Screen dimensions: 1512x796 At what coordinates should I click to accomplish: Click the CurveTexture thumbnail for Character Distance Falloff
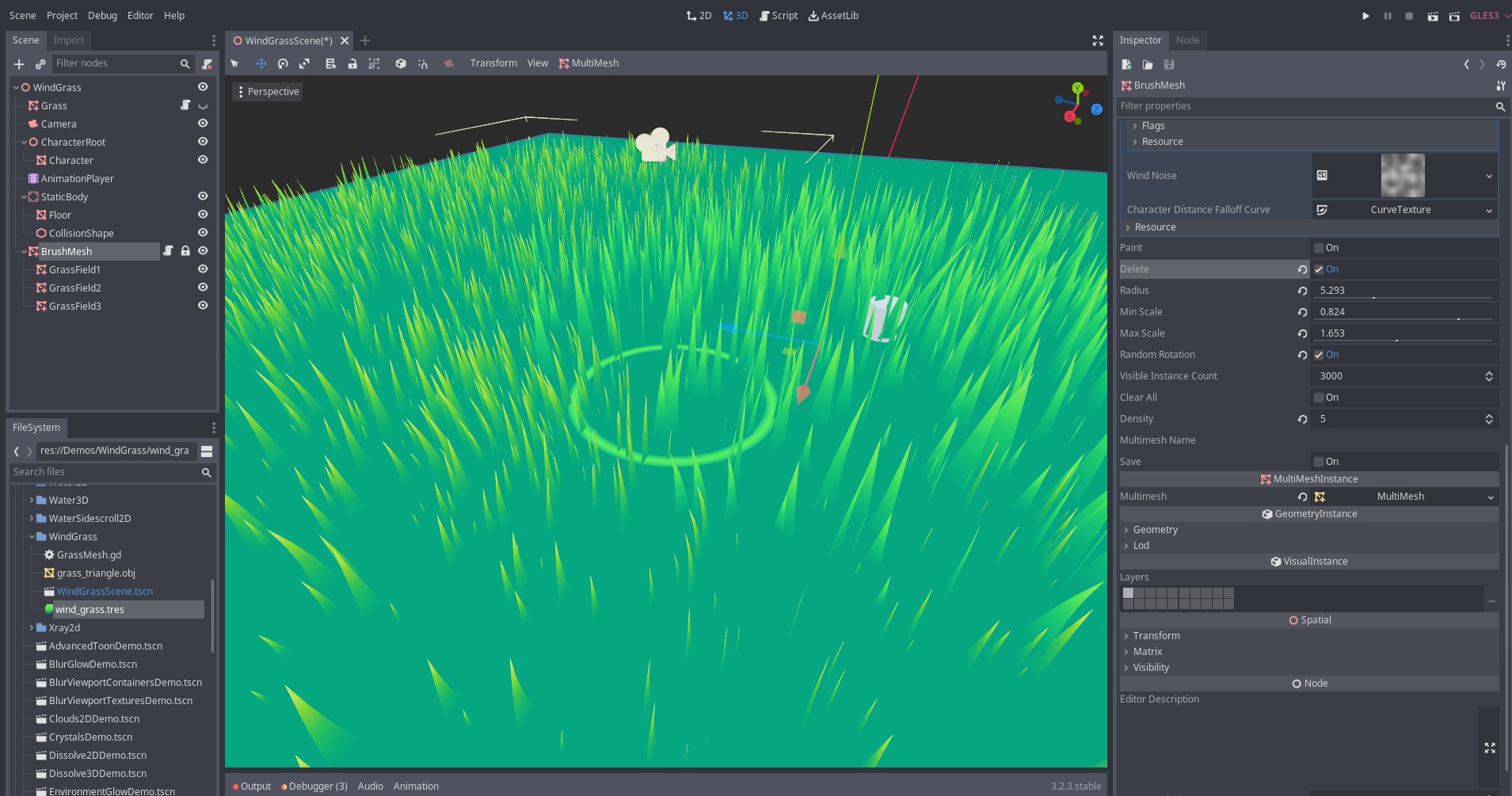(x=1321, y=209)
